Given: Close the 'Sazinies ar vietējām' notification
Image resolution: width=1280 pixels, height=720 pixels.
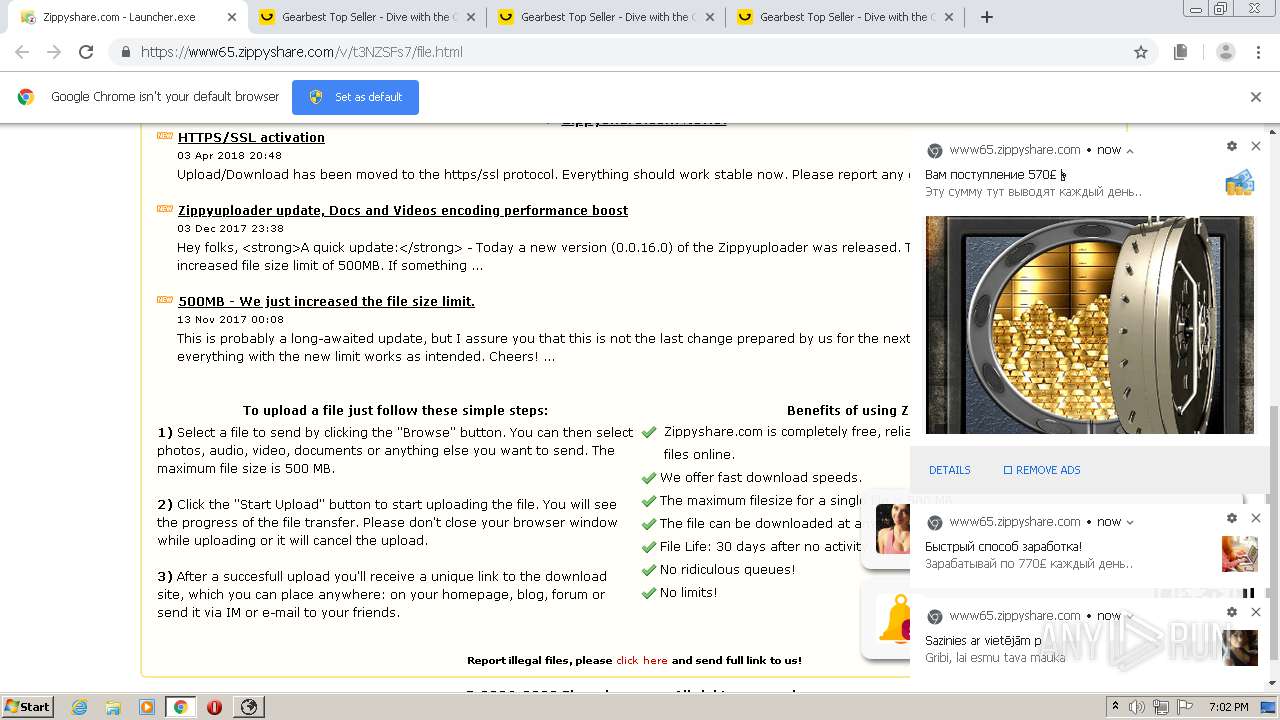Looking at the screenshot, I should [1256, 612].
